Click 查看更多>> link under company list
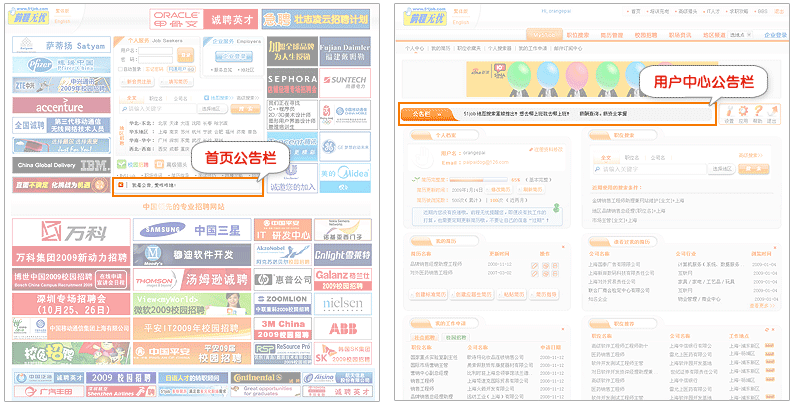800x411 pixels. 763,305
